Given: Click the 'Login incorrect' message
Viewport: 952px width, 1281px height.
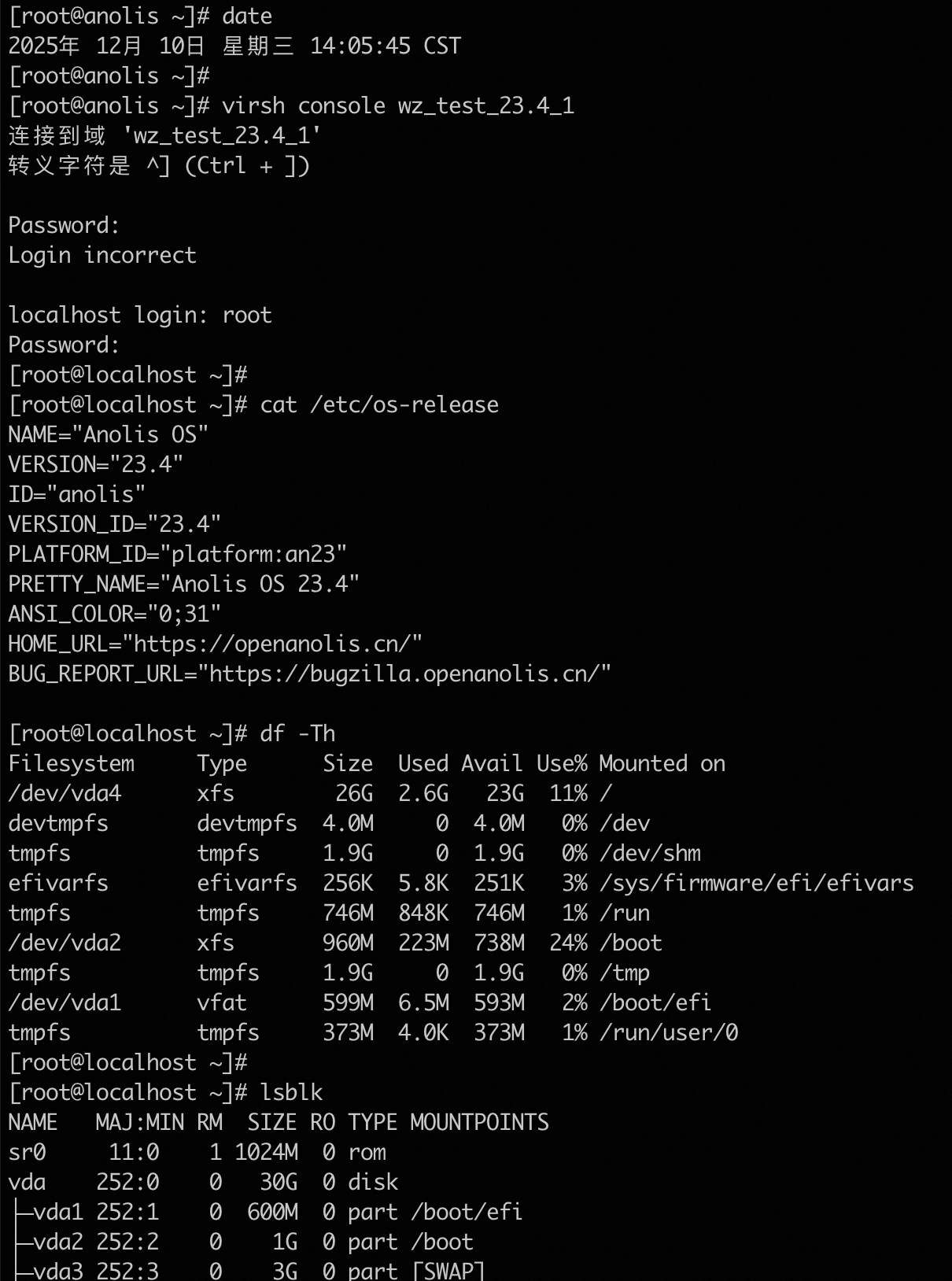Looking at the screenshot, I should click(102, 256).
